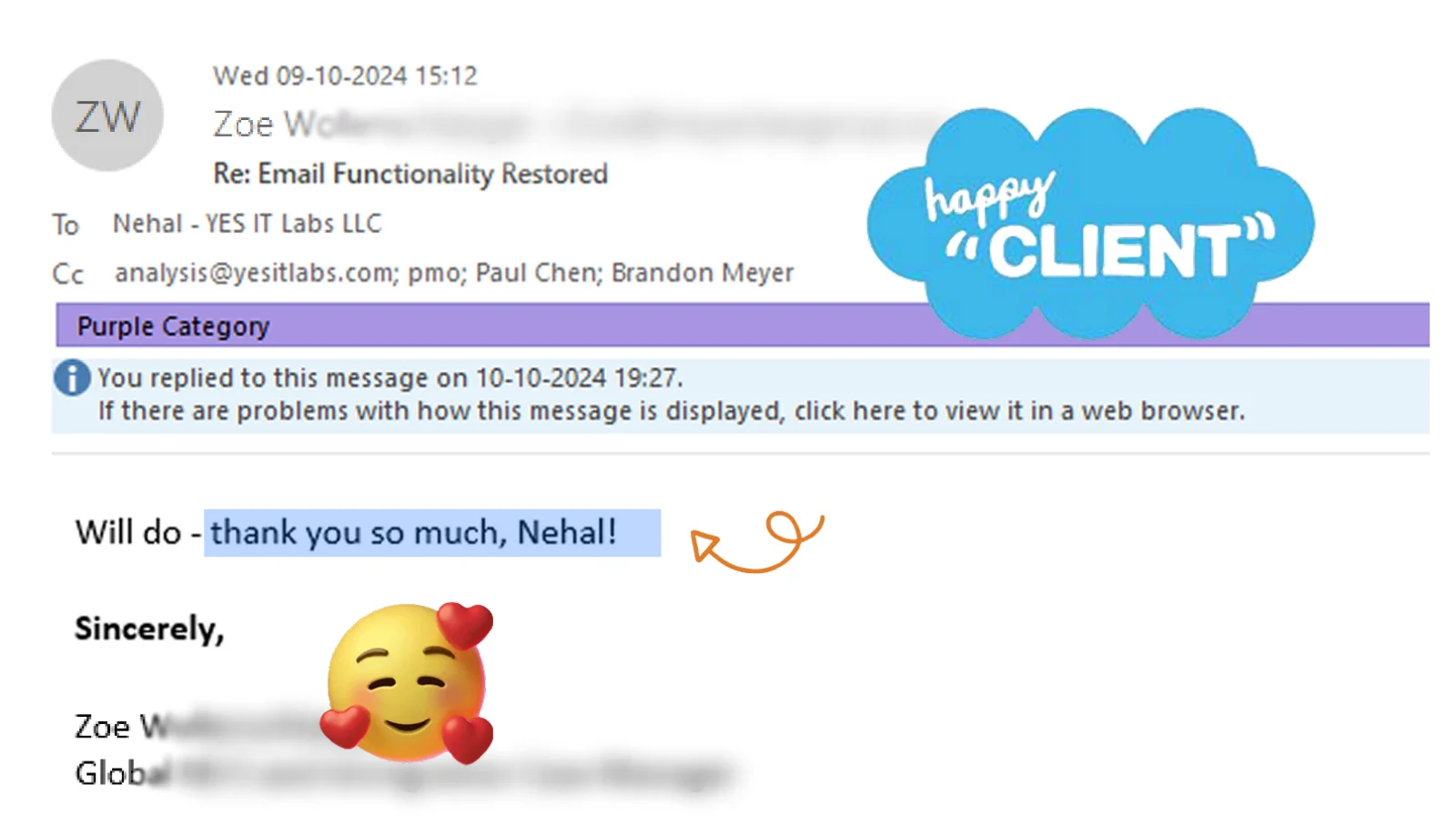Image resolution: width=1456 pixels, height=835 pixels.
Task: Click the 'To' field label
Action: pyautogui.click(x=66, y=225)
